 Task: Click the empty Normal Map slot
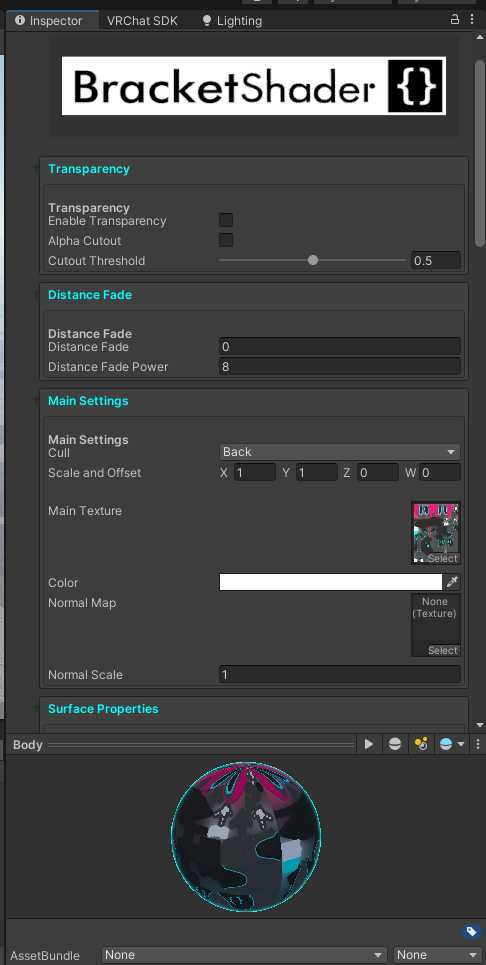[436, 627]
